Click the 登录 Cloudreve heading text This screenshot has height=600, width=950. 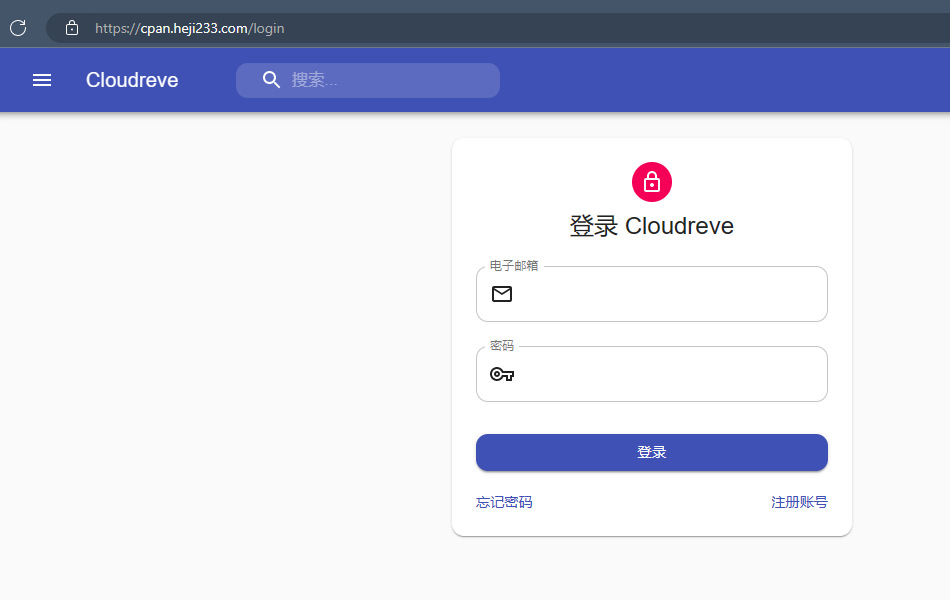652,226
